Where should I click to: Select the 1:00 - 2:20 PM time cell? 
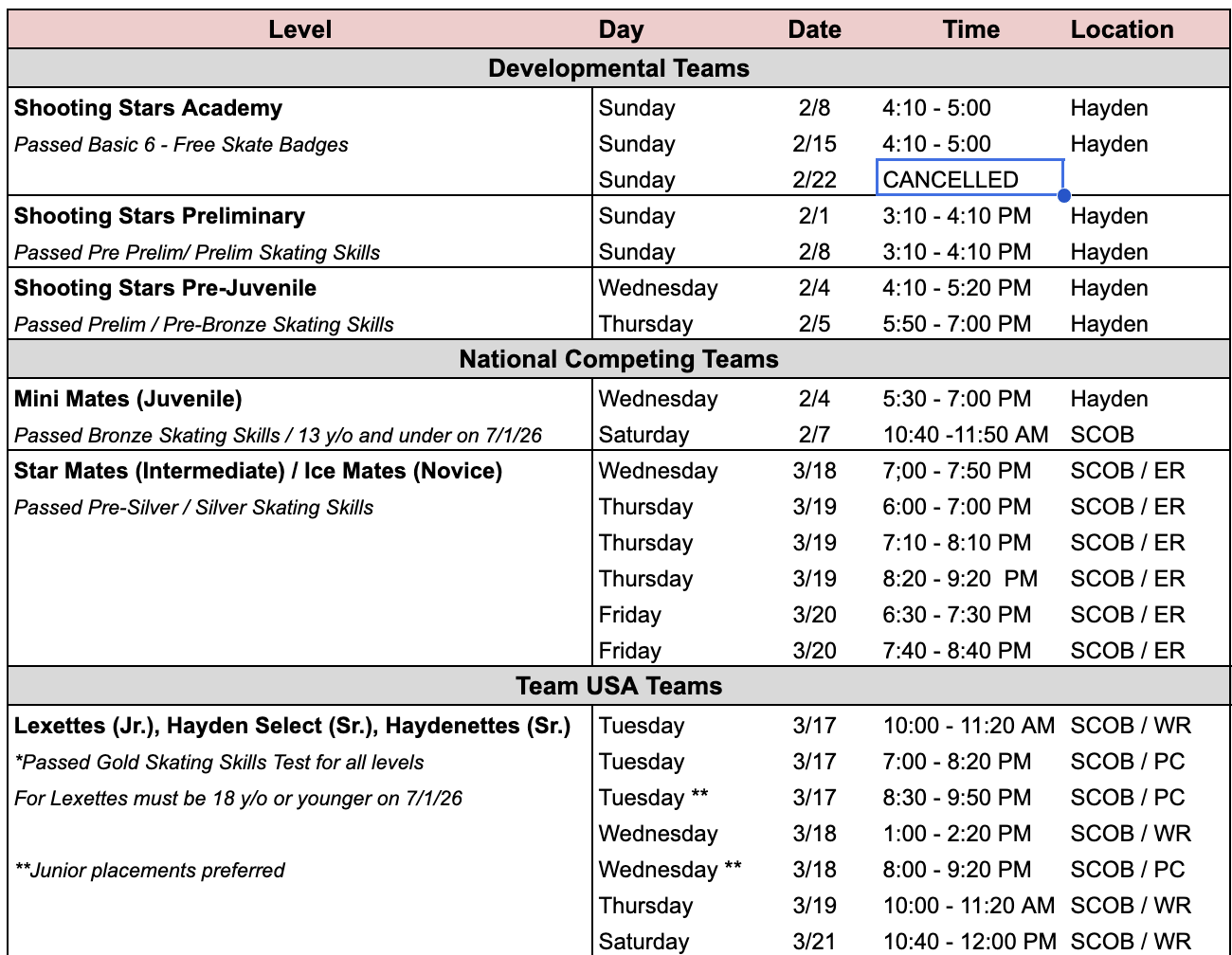[956, 834]
